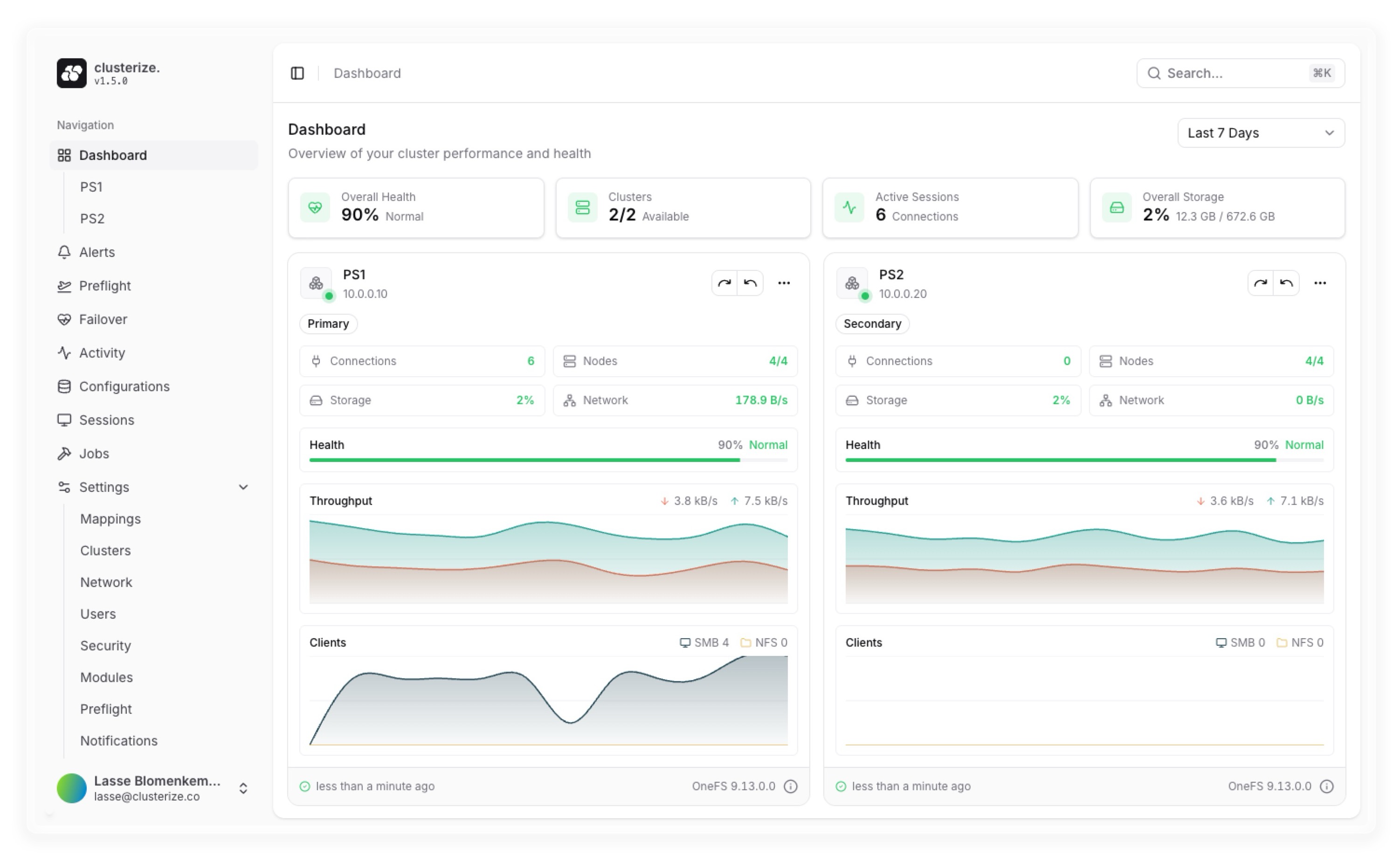Trigger the failover arrow icon on PS1 card
The width and height of the screenshot is (1400, 862).
pos(725,283)
